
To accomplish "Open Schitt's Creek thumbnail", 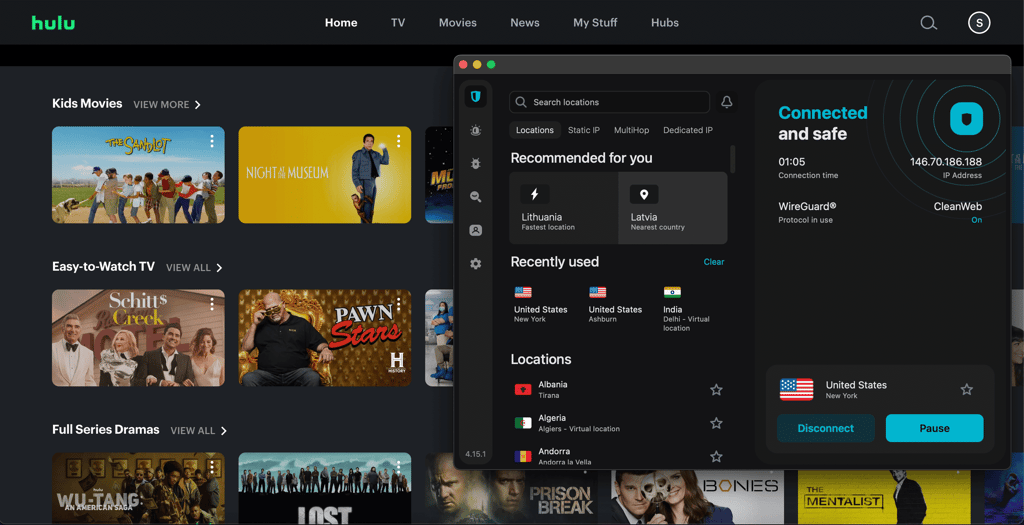I will coord(138,338).
